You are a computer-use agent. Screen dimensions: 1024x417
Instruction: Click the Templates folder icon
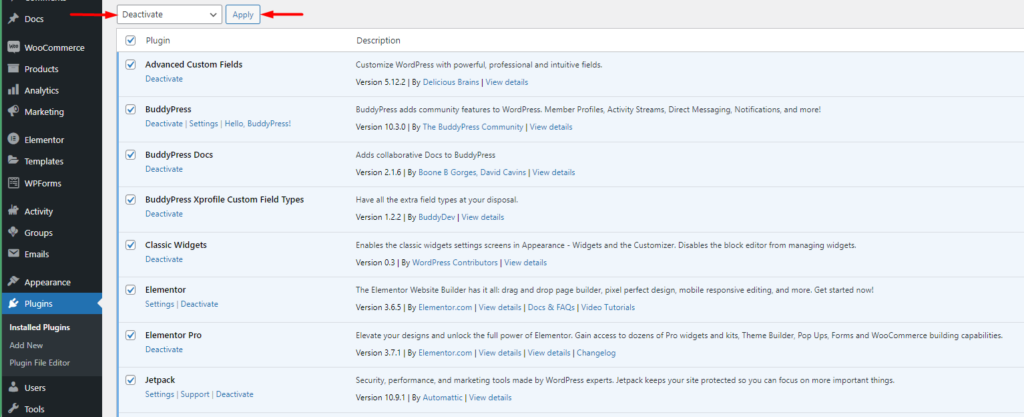(13, 161)
